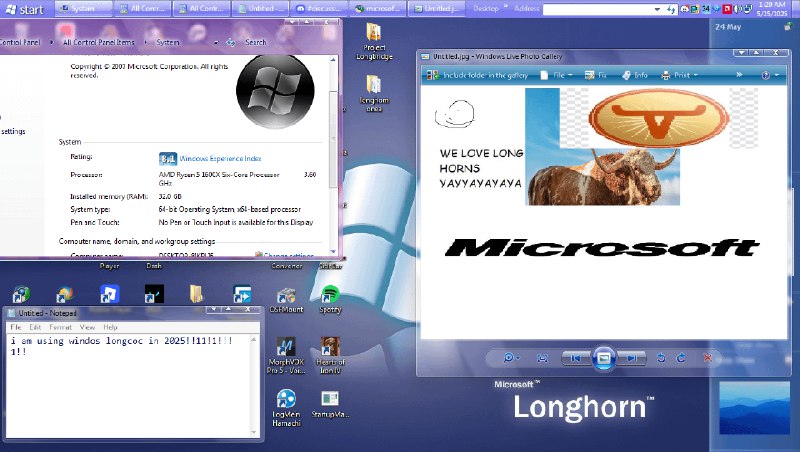Screen dimensions: 800x452
Task: Click Control Panel in the address breadcrumb
Action: click(20, 42)
